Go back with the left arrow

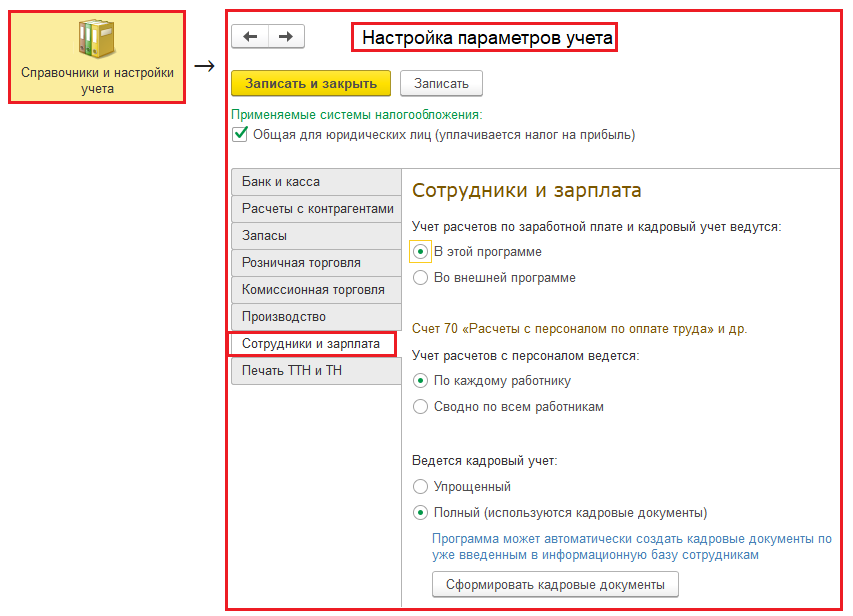(250, 36)
